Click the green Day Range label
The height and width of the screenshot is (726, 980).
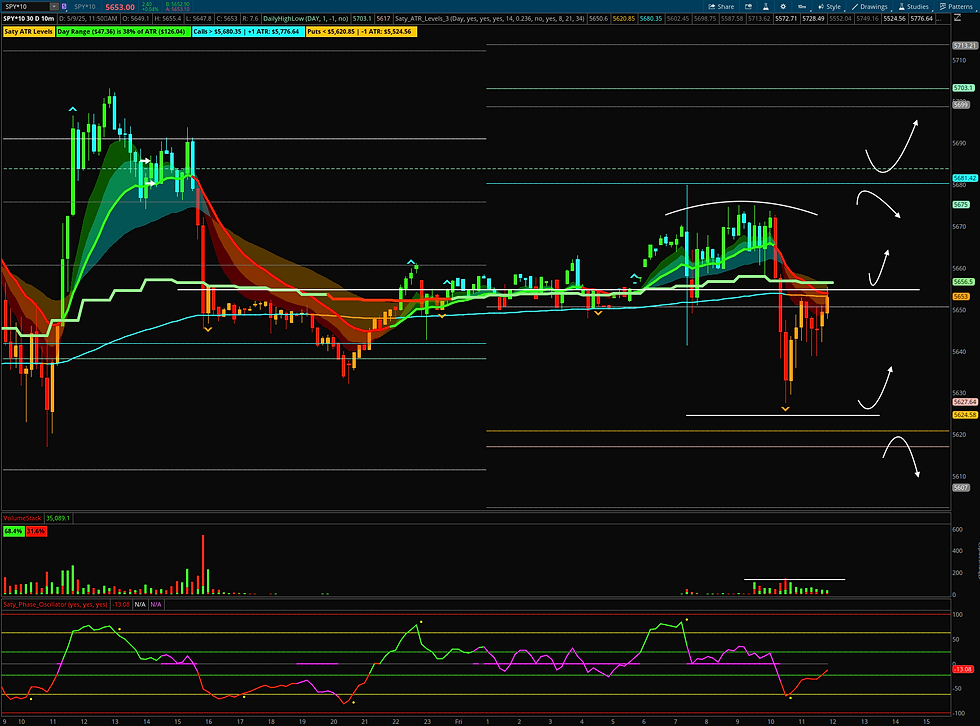click(x=122, y=31)
